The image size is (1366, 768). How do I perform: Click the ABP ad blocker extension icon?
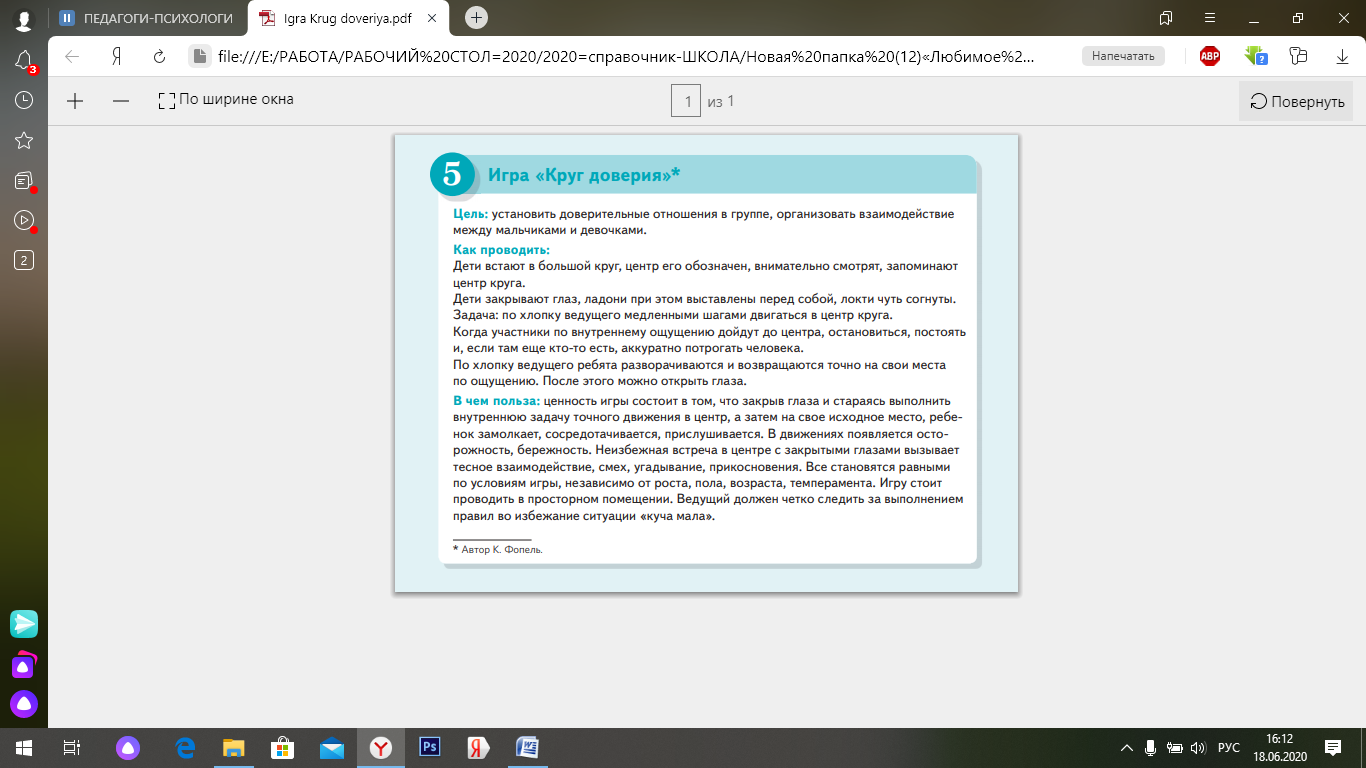1210,56
